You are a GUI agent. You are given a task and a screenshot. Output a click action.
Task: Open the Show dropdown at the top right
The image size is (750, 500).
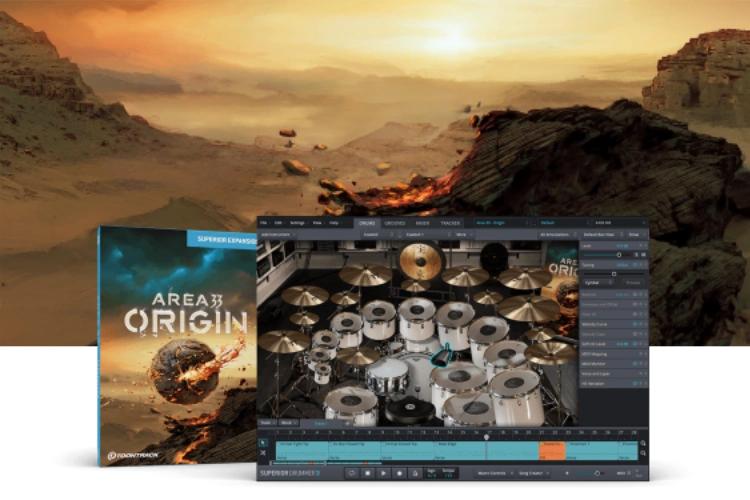(636, 235)
